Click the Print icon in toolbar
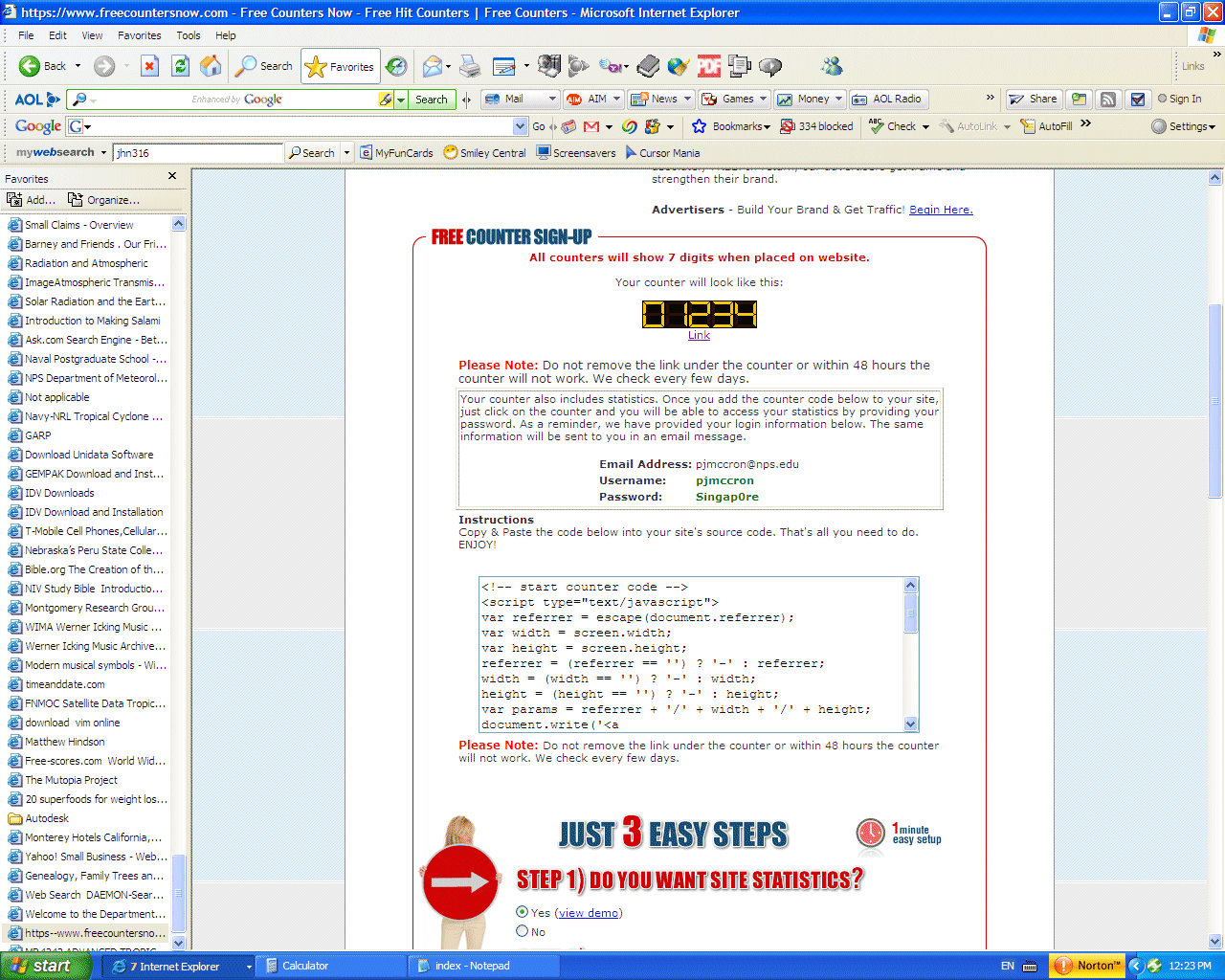The image size is (1225, 980). coord(469,66)
